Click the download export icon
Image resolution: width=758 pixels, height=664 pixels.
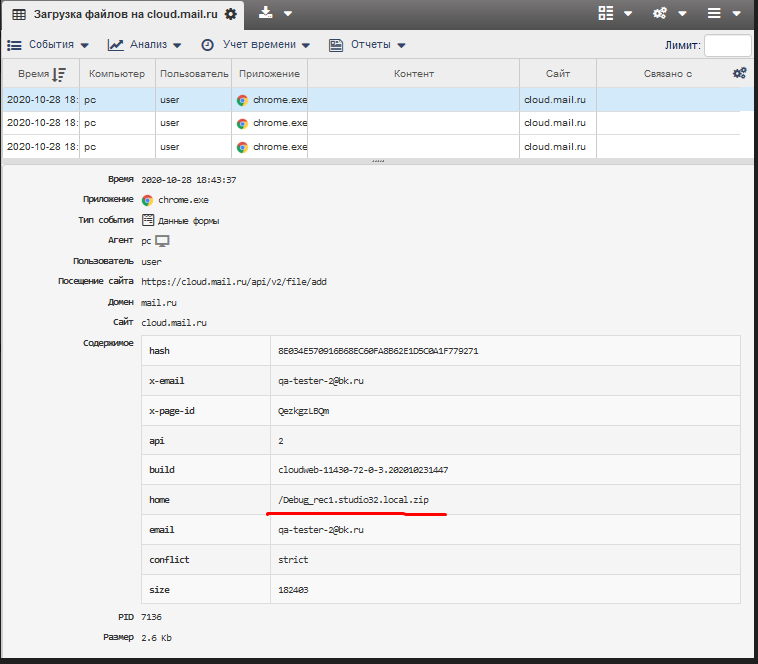(x=266, y=13)
